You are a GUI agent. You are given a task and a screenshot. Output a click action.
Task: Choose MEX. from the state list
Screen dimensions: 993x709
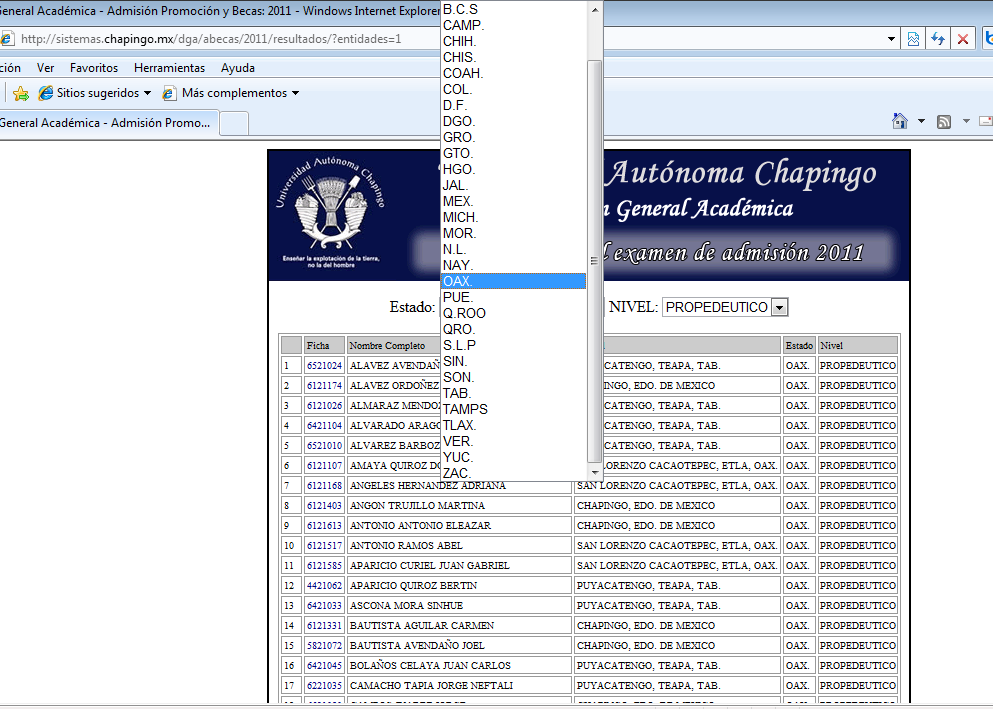[513, 201]
